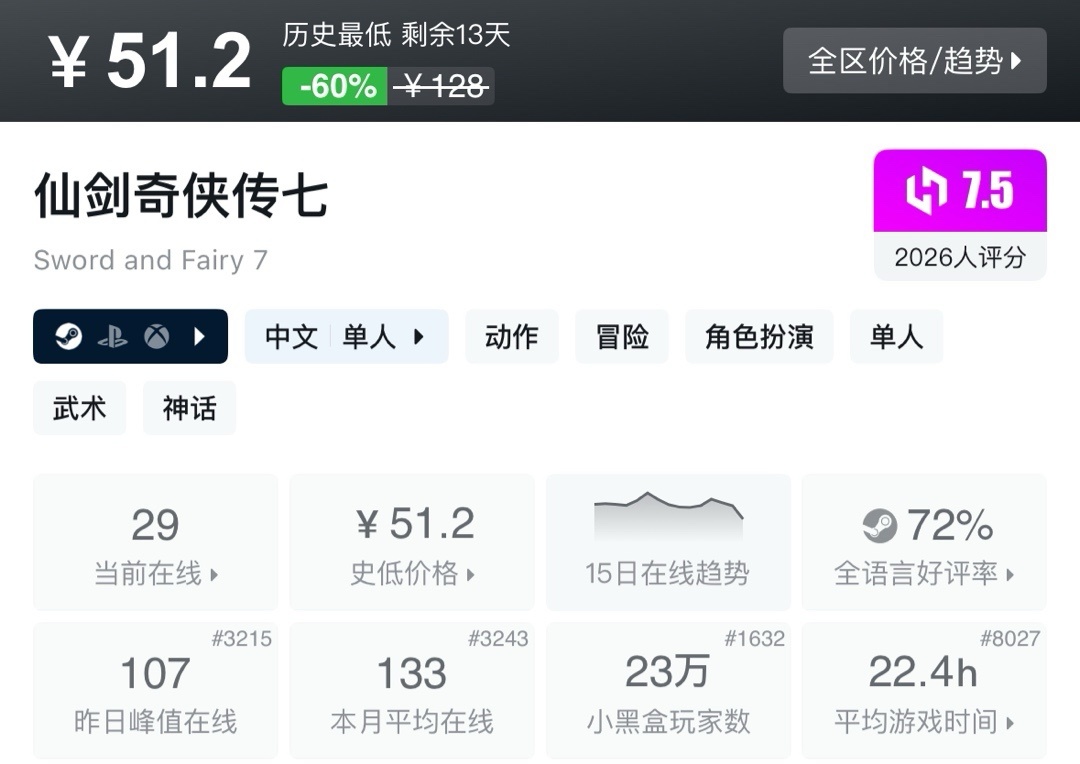Open the 史低价格 lowest price card

click(412, 542)
